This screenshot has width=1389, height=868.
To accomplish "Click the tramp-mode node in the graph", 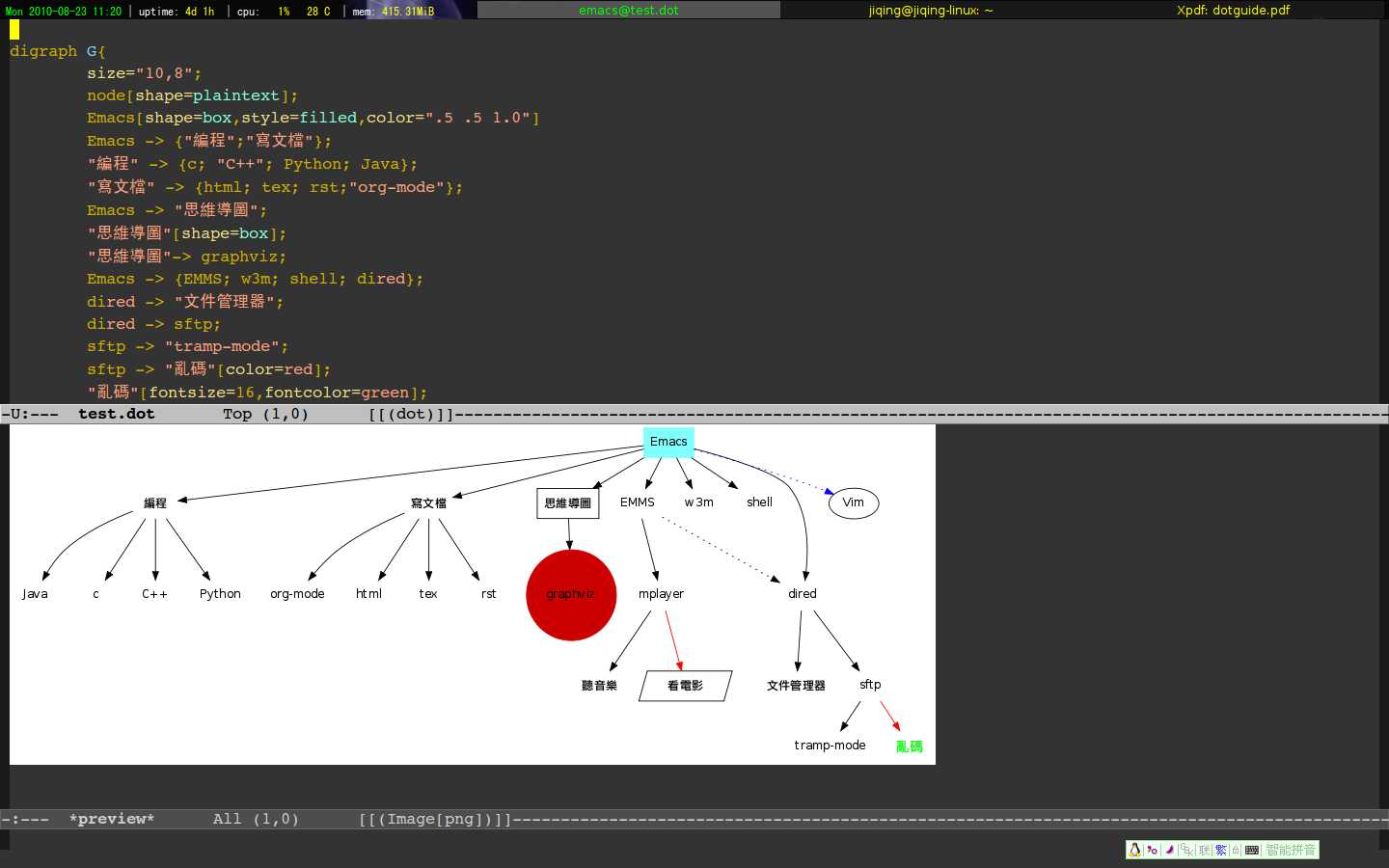I will tap(830, 746).
